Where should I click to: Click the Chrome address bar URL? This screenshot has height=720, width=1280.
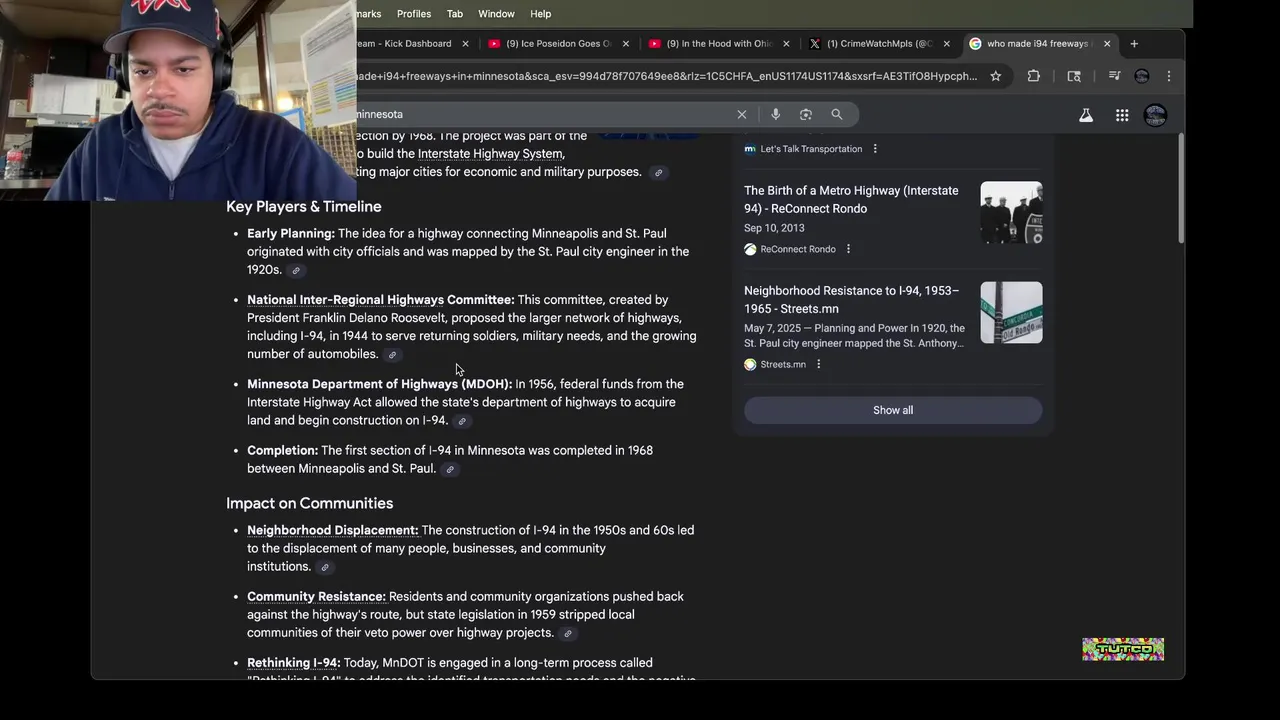point(665,76)
